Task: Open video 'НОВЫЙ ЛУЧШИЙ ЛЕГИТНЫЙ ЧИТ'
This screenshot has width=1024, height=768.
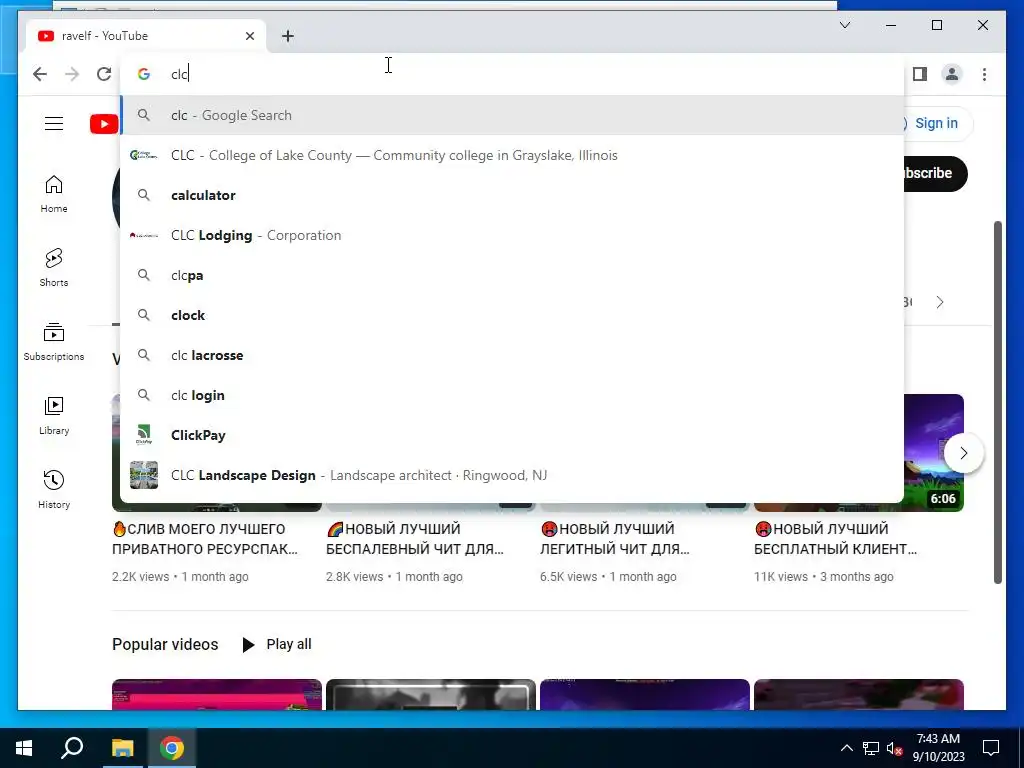Action: click(615, 539)
